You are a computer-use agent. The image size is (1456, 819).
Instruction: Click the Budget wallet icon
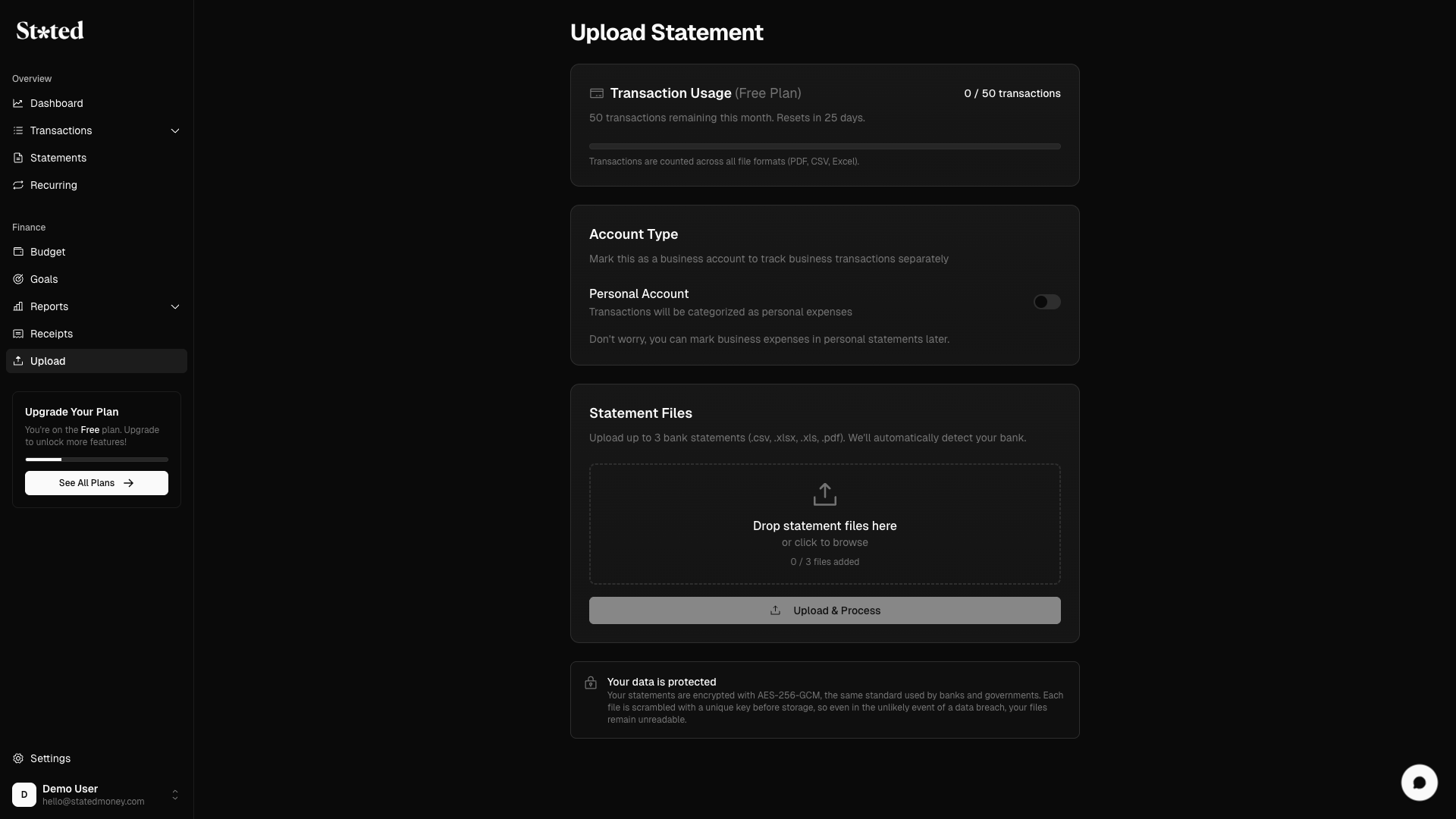18,252
